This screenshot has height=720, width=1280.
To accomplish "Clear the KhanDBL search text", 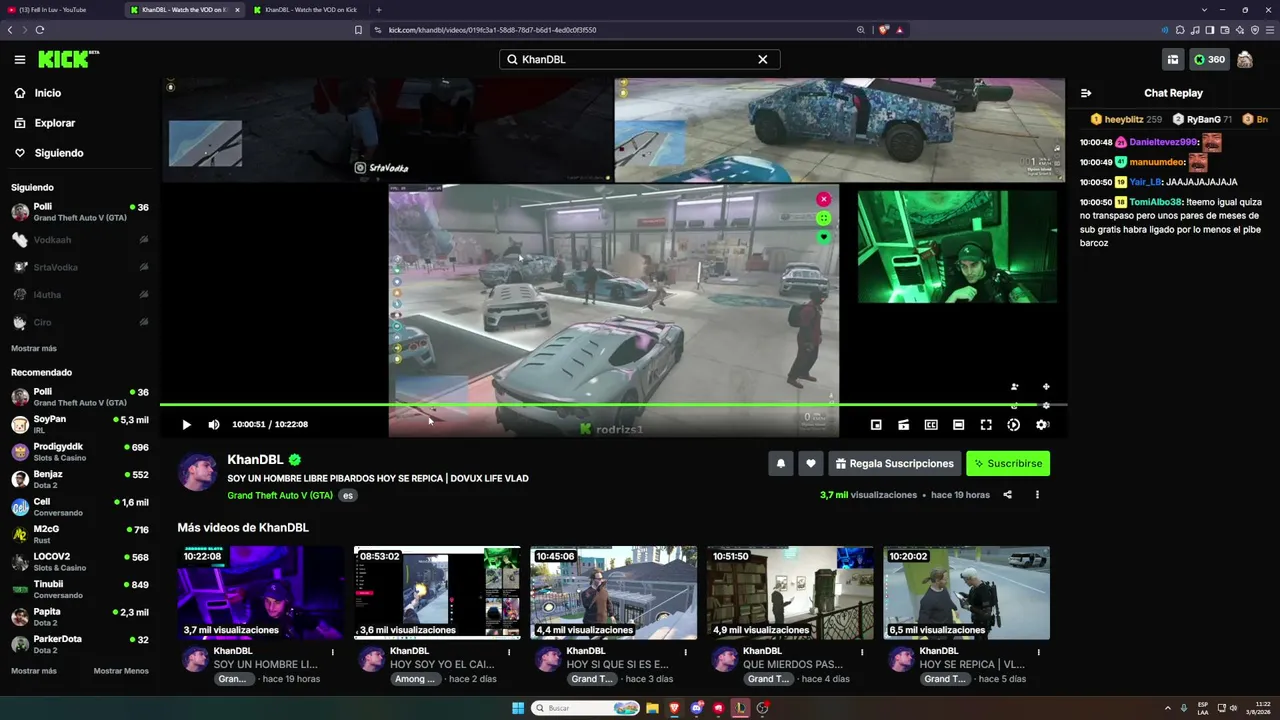I will click(x=763, y=60).
